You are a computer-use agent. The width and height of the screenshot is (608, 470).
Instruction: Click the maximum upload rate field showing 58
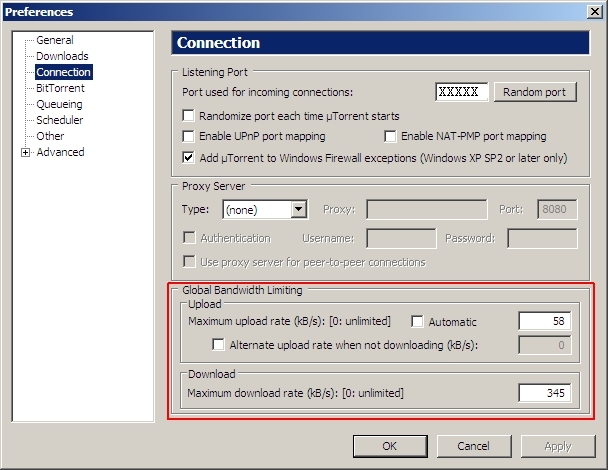point(544,321)
